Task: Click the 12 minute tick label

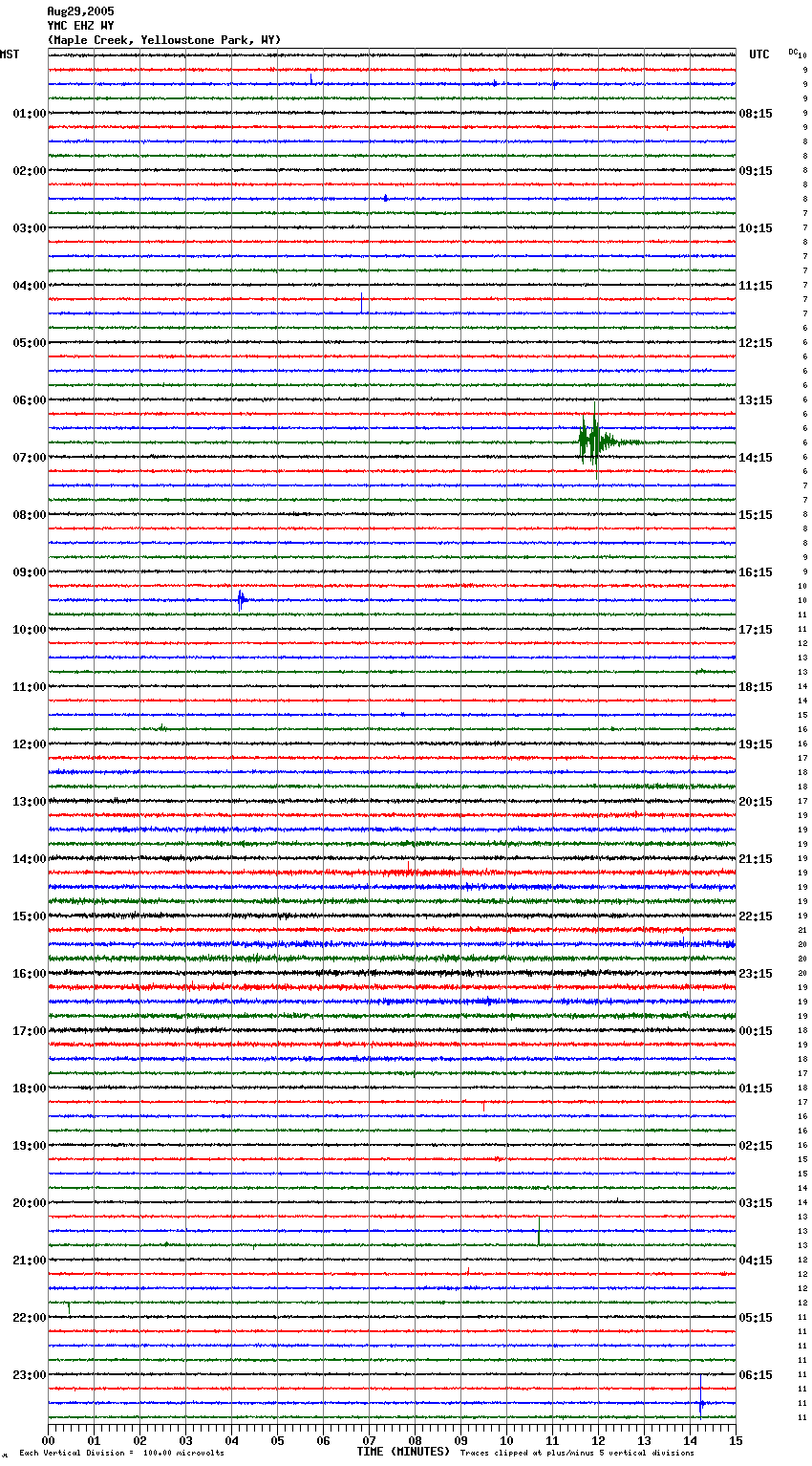Action: pos(598,1440)
